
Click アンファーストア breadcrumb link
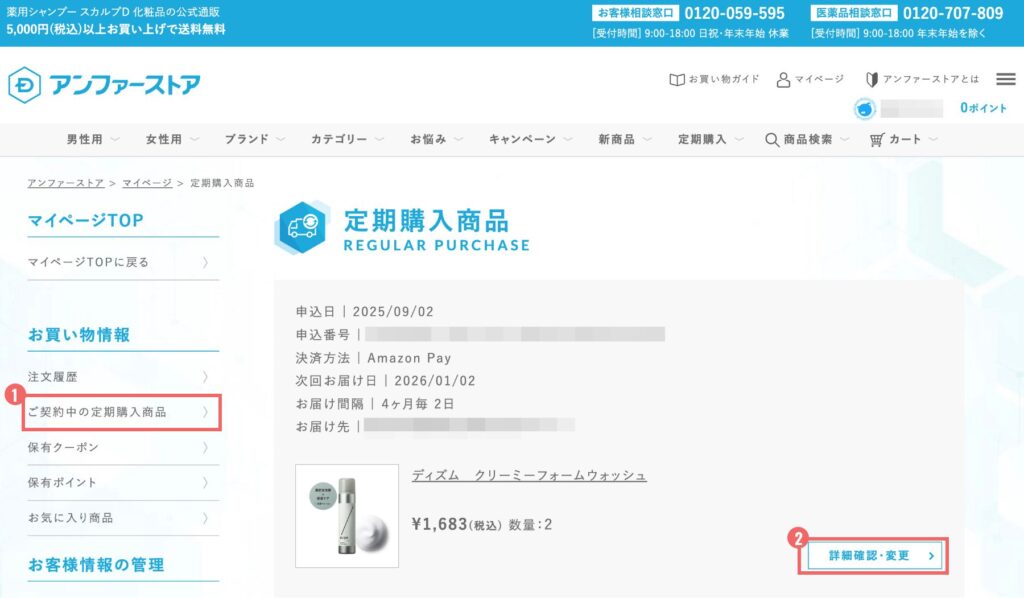(x=65, y=183)
